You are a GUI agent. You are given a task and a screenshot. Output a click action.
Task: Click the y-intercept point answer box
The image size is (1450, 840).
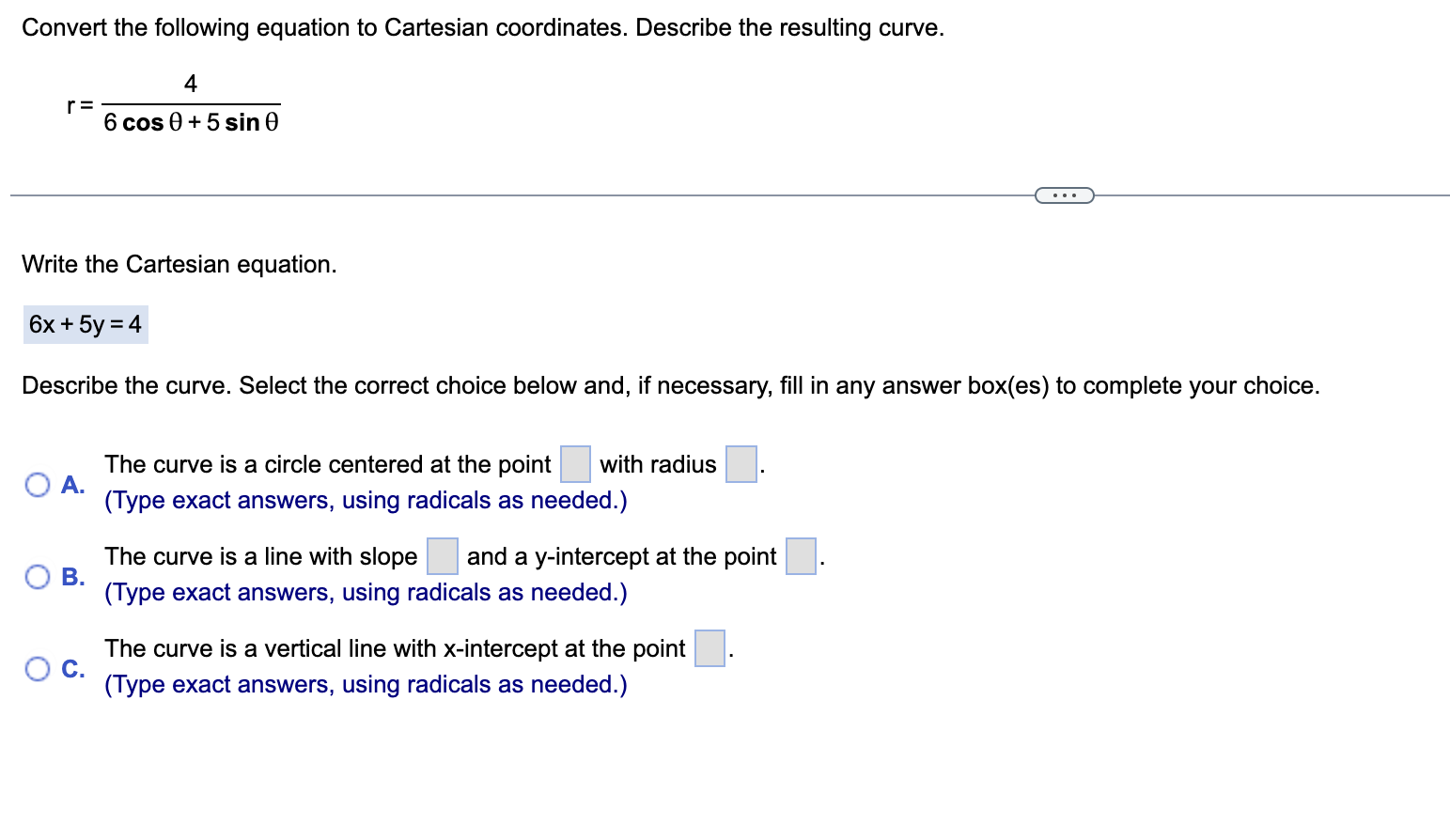(x=800, y=556)
